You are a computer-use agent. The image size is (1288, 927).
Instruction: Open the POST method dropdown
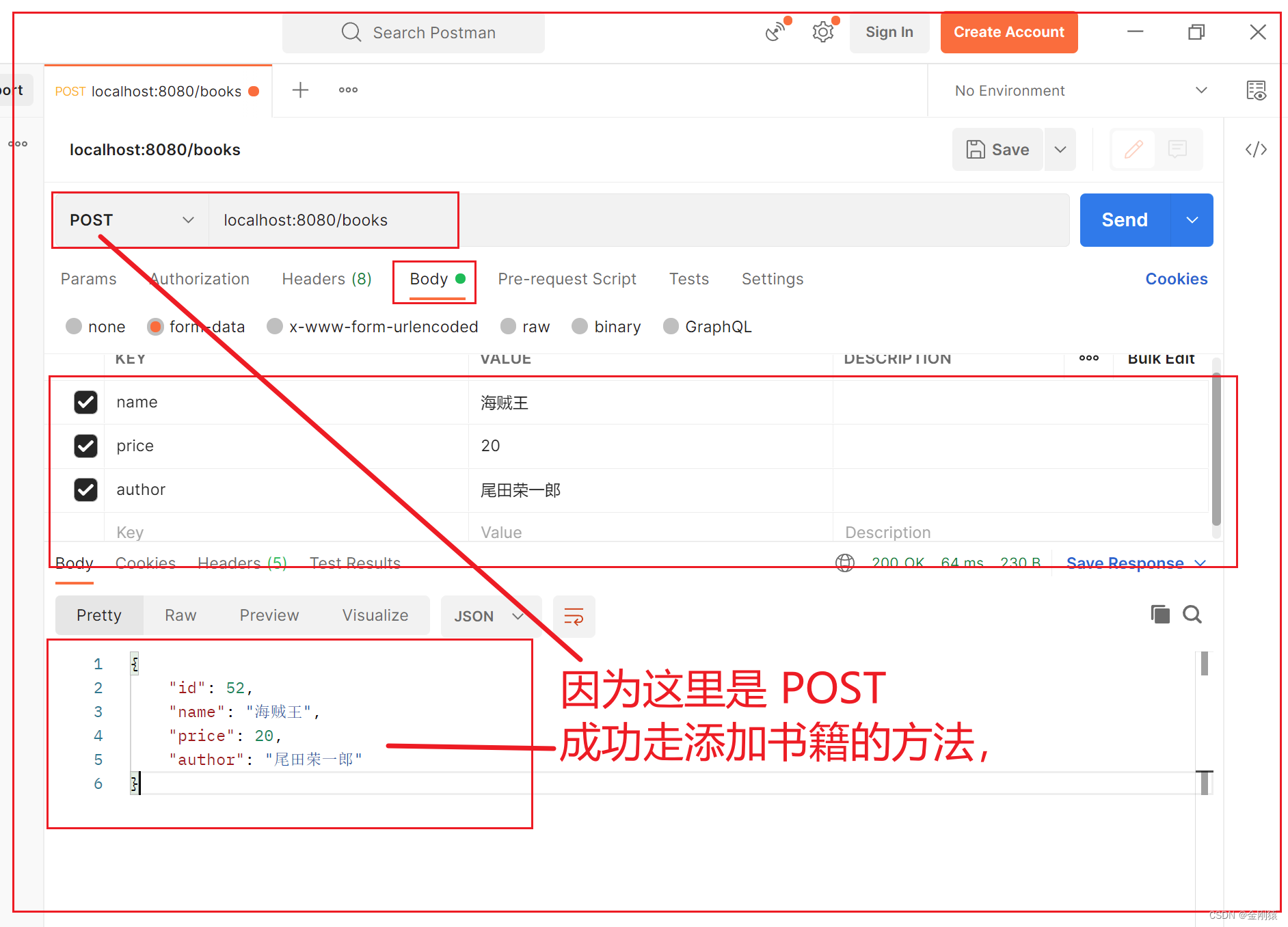(131, 220)
